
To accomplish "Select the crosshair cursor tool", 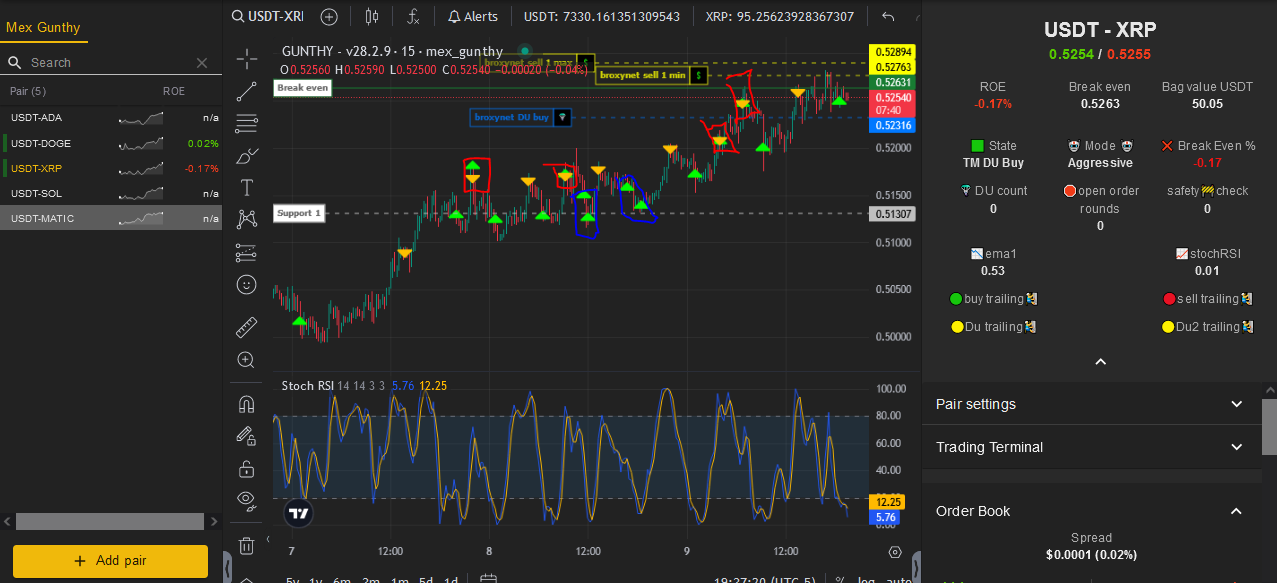I will (x=246, y=58).
